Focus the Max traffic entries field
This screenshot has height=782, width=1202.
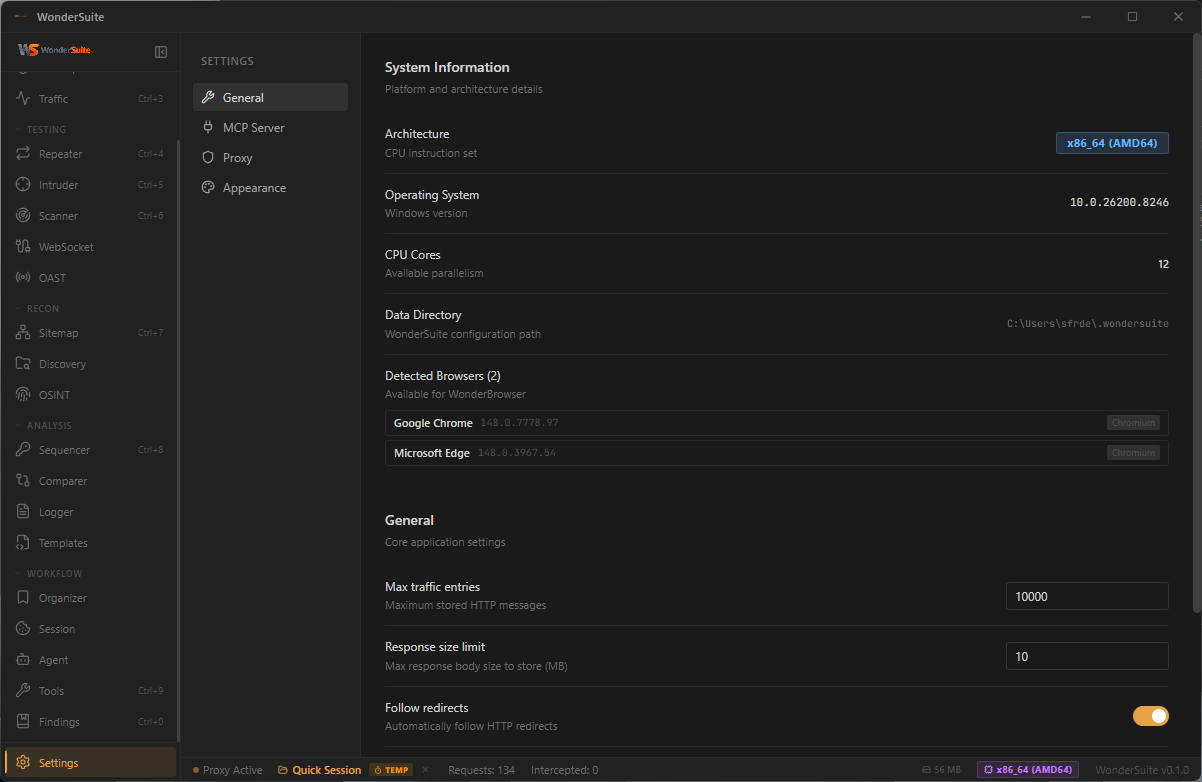(x=1087, y=596)
